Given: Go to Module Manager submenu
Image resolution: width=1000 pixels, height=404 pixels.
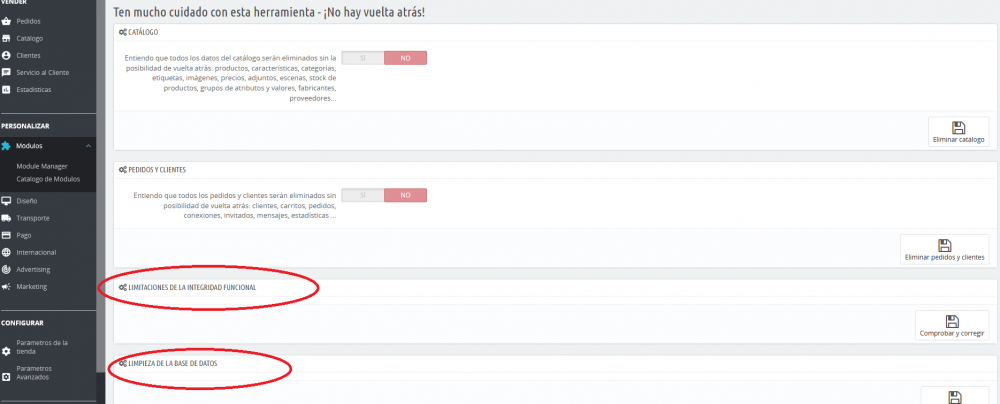Looking at the screenshot, I should tap(42, 167).
